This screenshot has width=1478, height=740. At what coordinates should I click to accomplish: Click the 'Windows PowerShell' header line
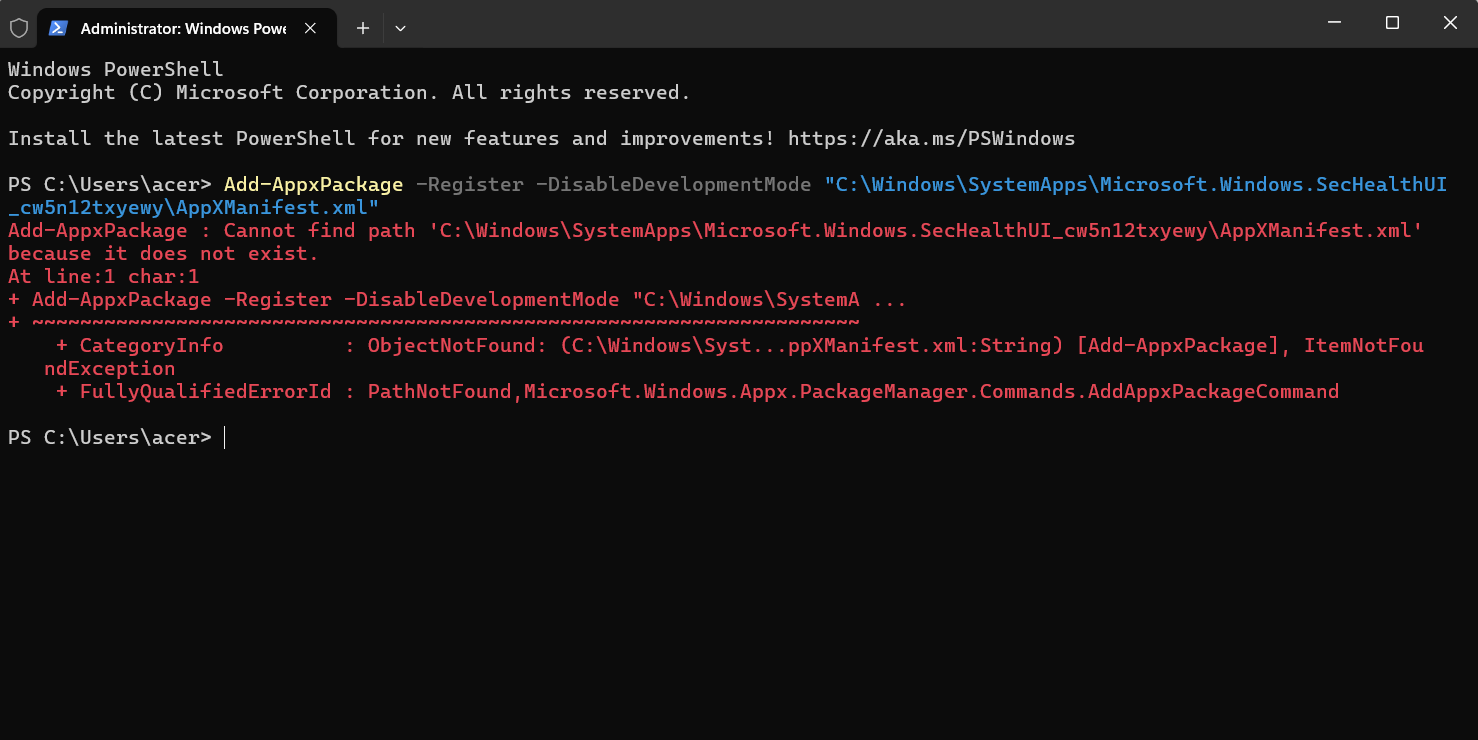(x=116, y=69)
